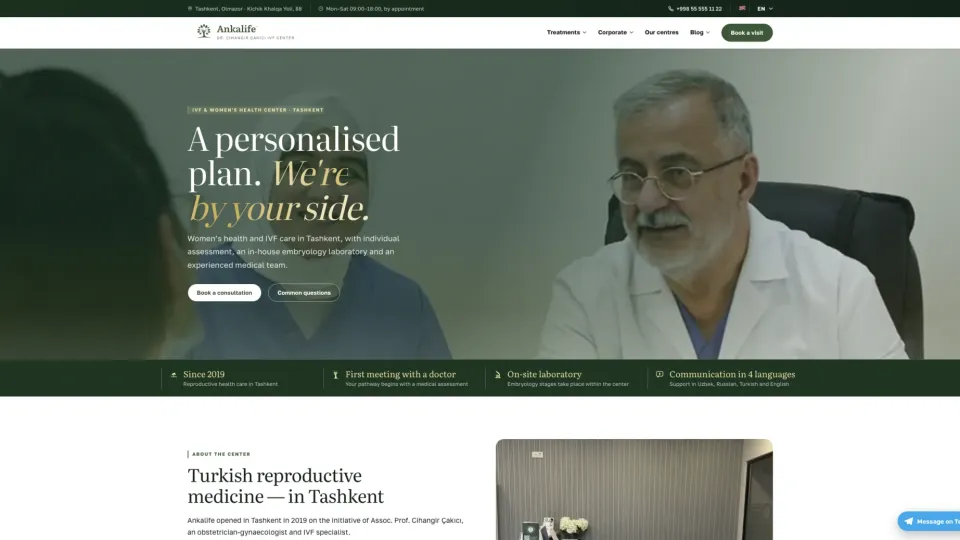Click the Book a visit button
The image size is (960, 540).
[x=746, y=32]
